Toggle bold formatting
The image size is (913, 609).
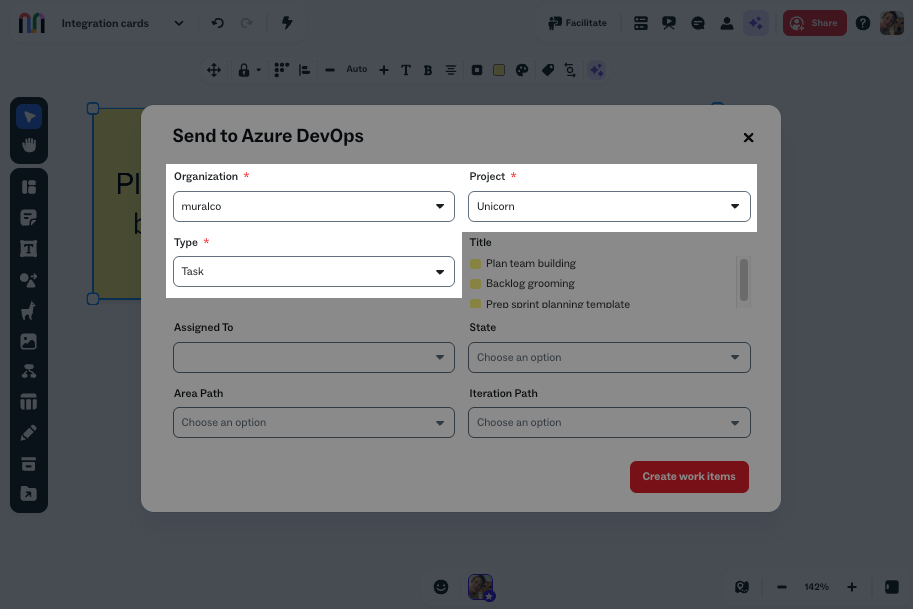coord(428,70)
